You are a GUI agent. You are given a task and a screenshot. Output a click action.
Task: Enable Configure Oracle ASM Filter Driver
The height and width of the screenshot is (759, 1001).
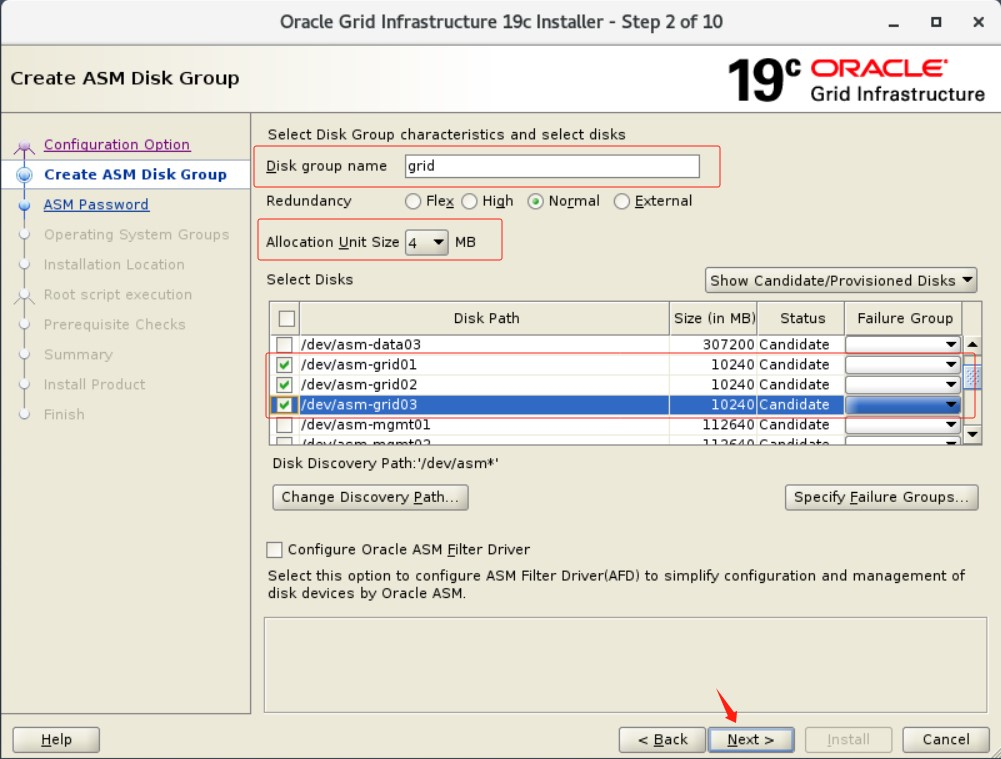click(275, 550)
